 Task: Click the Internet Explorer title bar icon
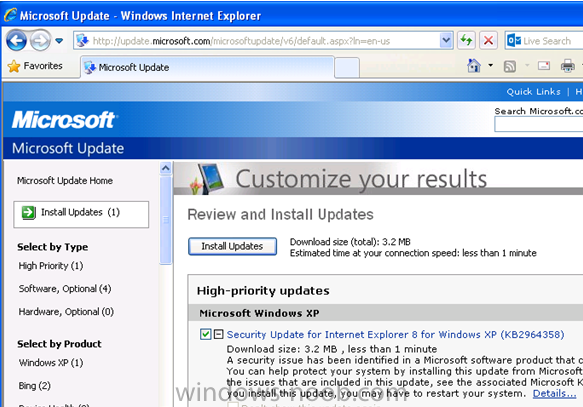point(10,15)
